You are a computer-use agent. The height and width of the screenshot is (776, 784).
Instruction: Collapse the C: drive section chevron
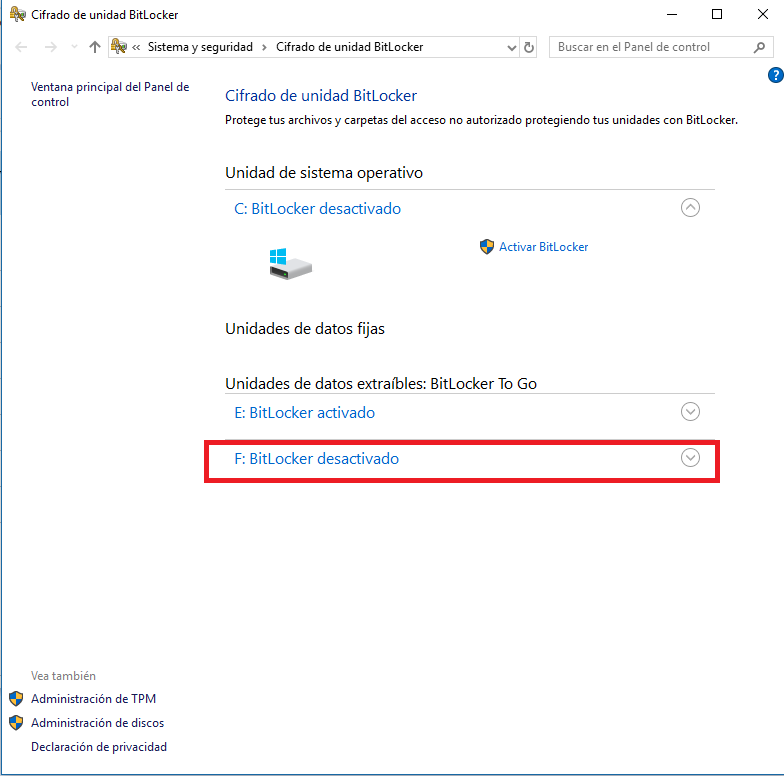pos(690,208)
